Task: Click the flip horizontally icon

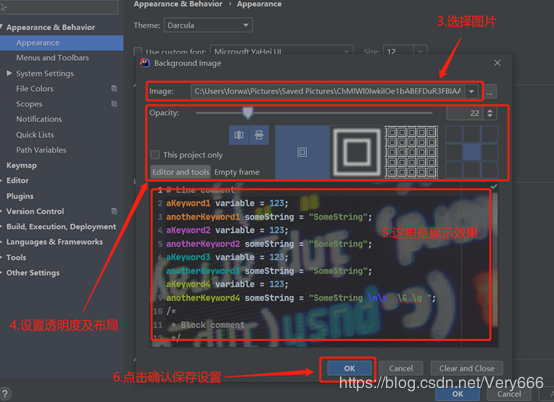Action: [x=239, y=135]
